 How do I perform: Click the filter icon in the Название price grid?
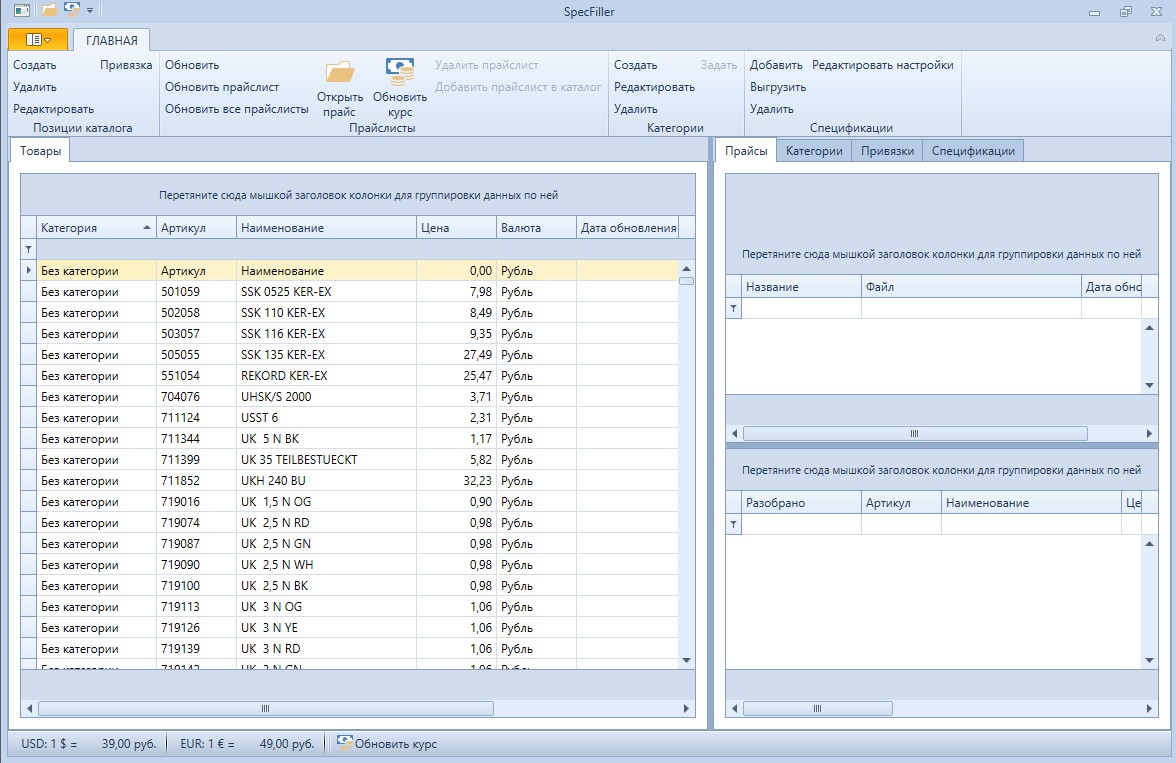tap(733, 309)
